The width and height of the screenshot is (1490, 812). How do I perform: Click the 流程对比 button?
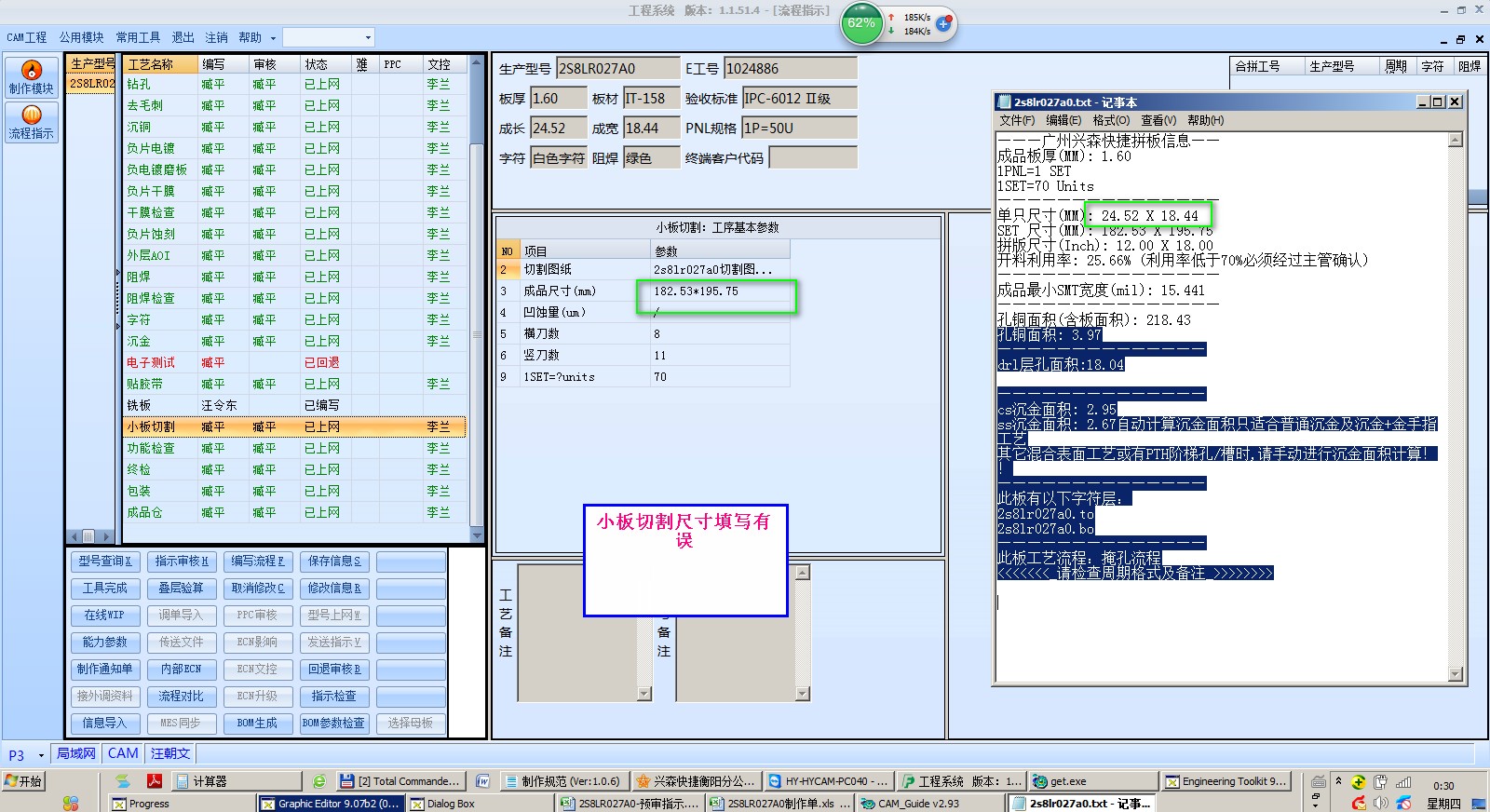[x=182, y=697]
